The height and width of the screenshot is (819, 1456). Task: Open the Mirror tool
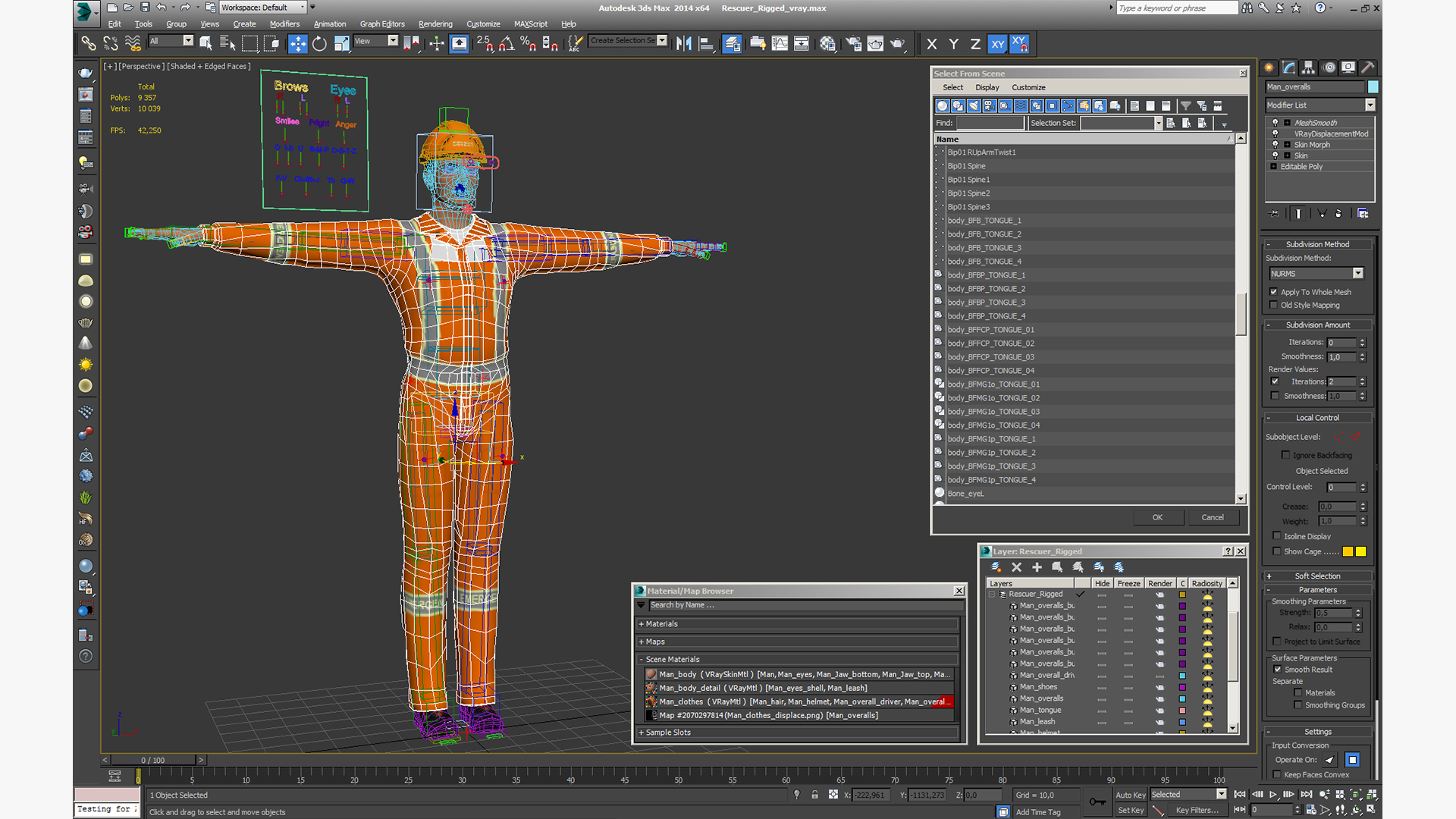683,44
